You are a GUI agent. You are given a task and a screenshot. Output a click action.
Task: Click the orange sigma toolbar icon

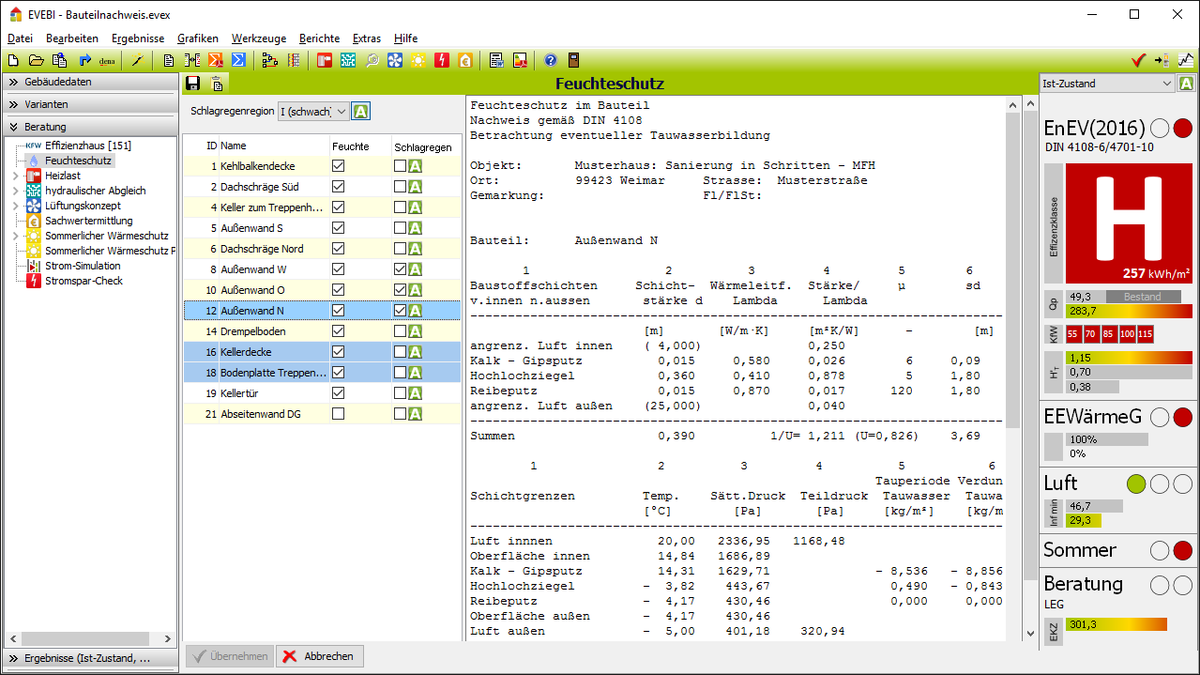[215, 60]
